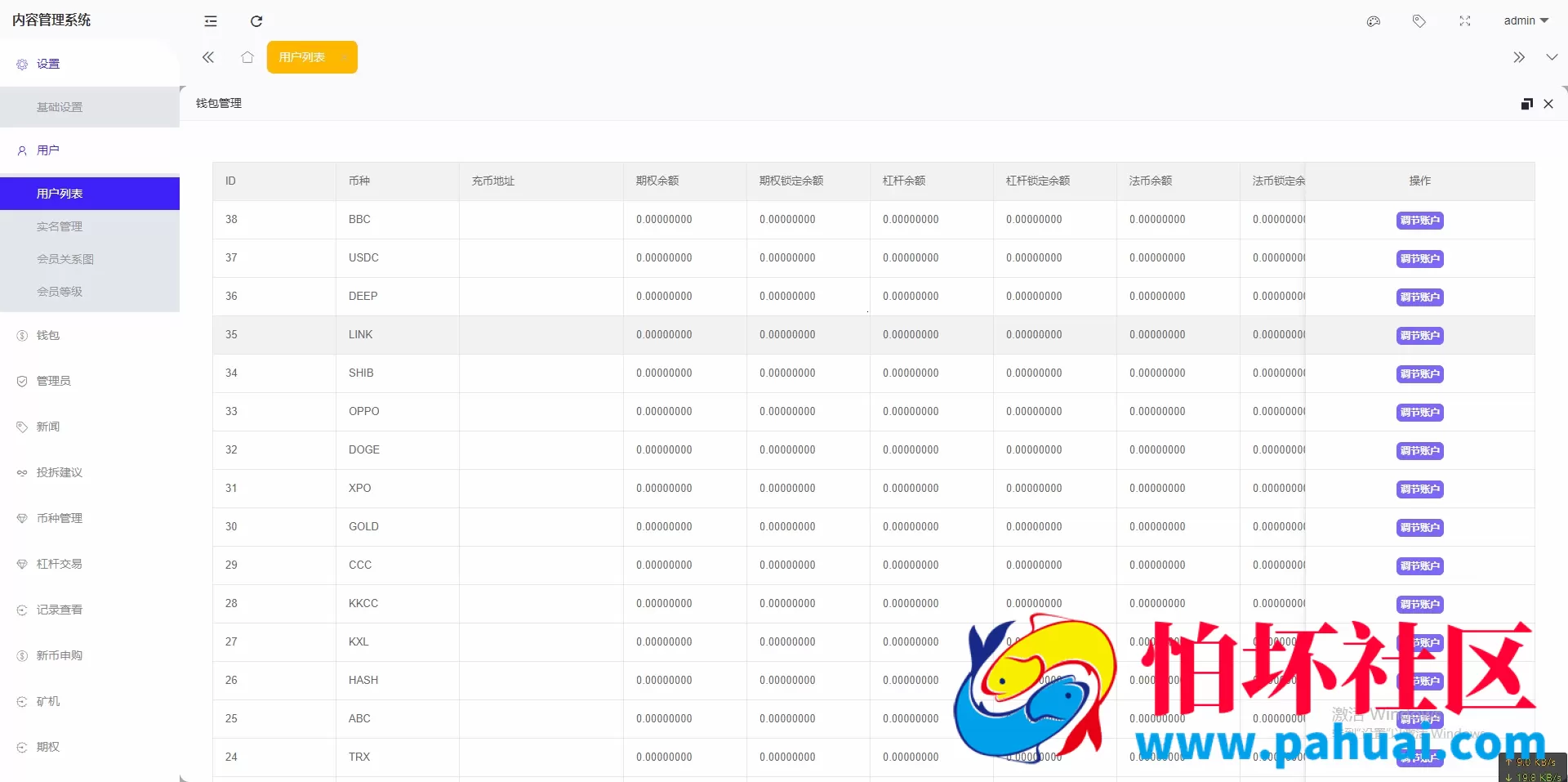Click the 法币余额 column header
The image size is (1568, 782).
click(x=1178, y=181)
